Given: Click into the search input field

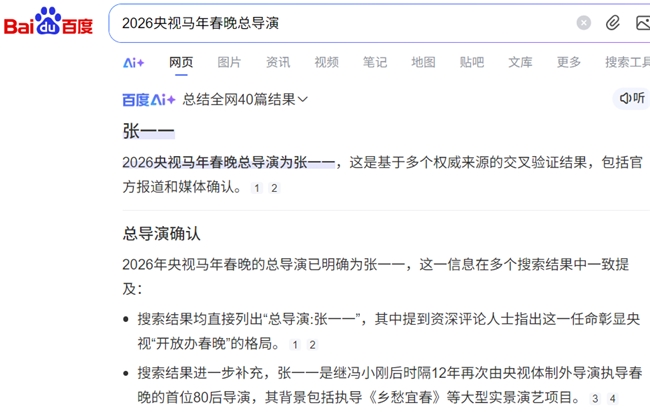Looking at the screenshot, I should (x=340, y=23).
